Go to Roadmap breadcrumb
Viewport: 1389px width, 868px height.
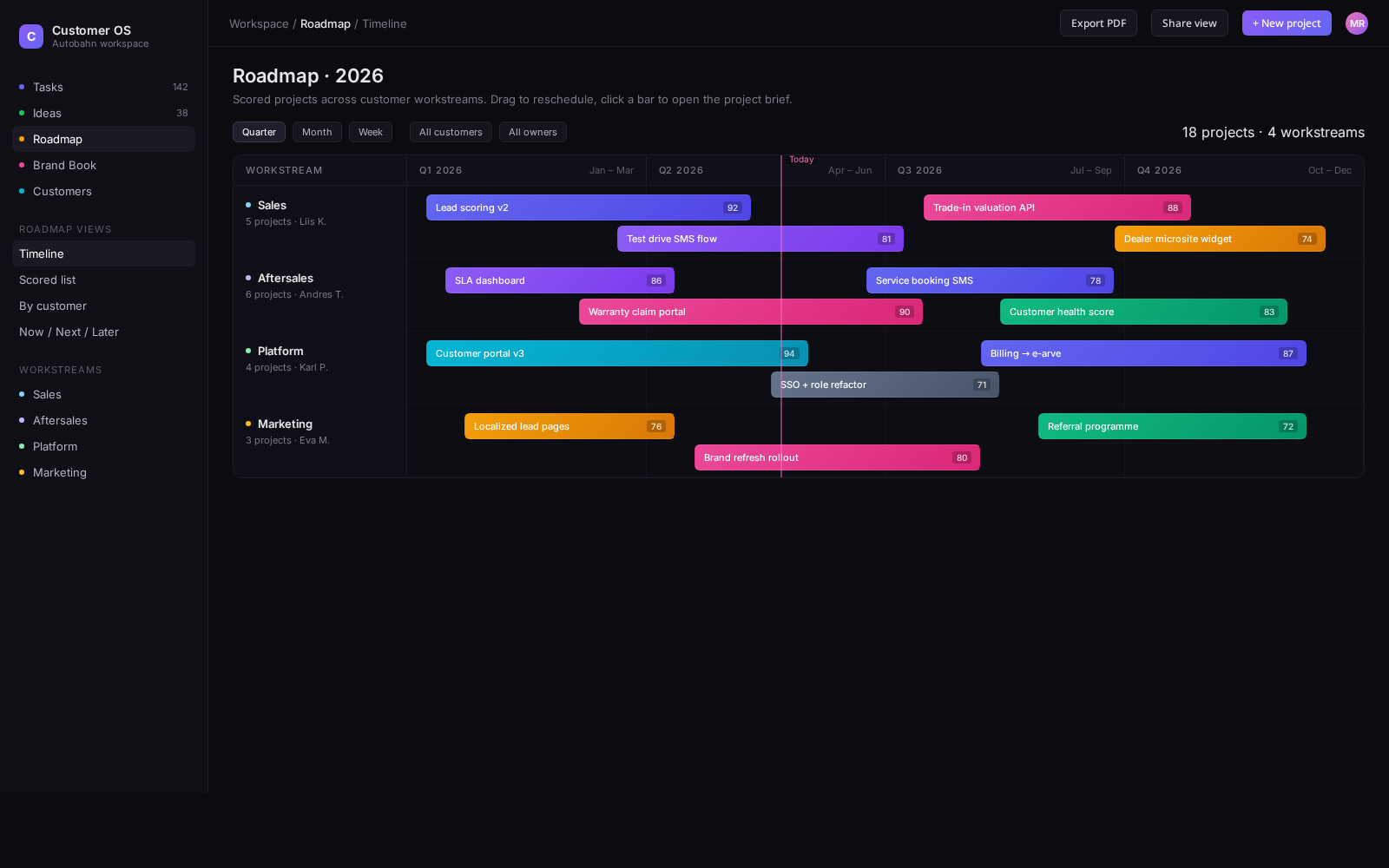326,23
